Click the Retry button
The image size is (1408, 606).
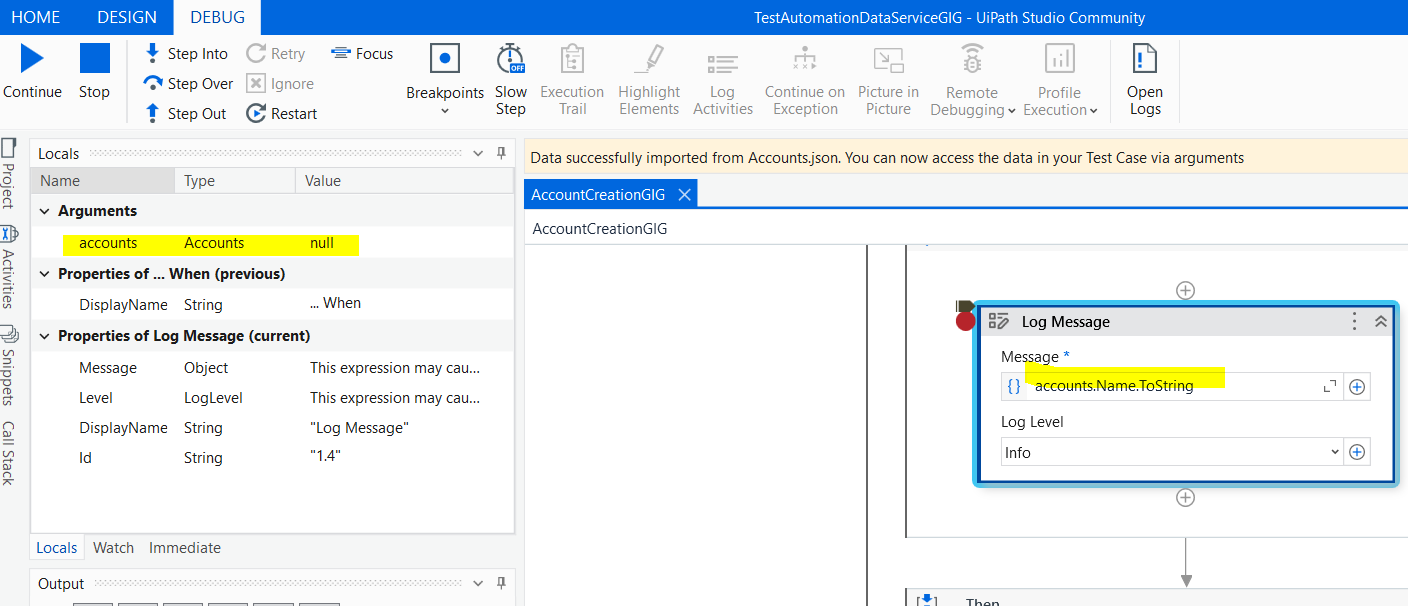tap(276, 54)
